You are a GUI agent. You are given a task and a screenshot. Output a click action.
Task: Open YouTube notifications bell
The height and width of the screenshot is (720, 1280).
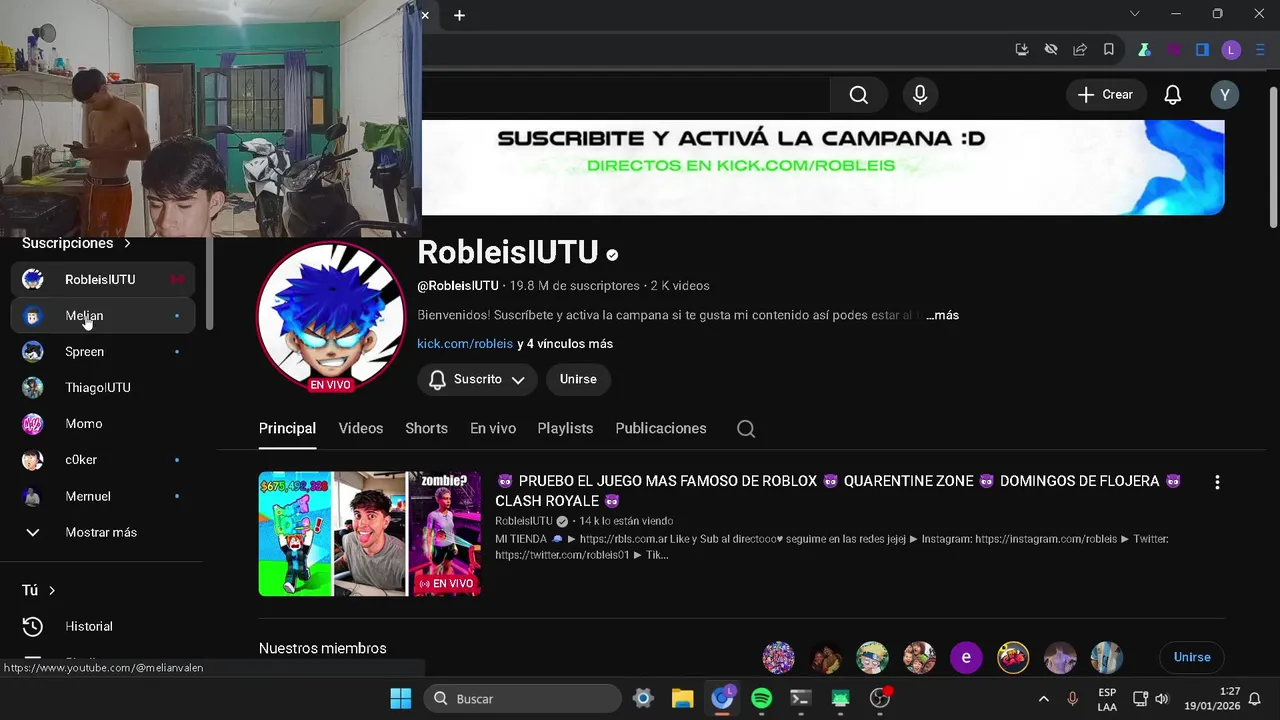tap(1173, 95)
